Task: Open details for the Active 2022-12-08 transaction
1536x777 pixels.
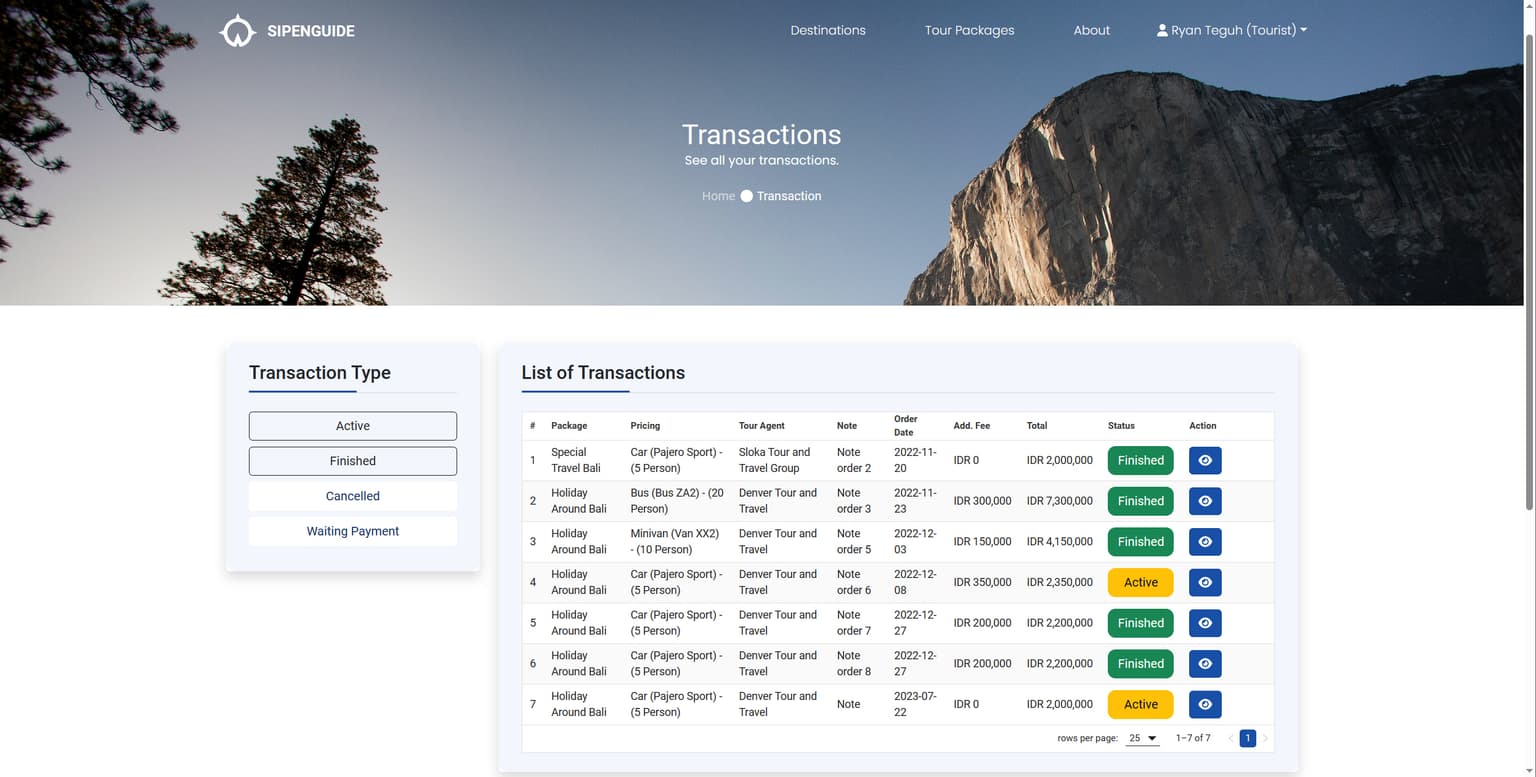Action: [x=1204, y=582]
